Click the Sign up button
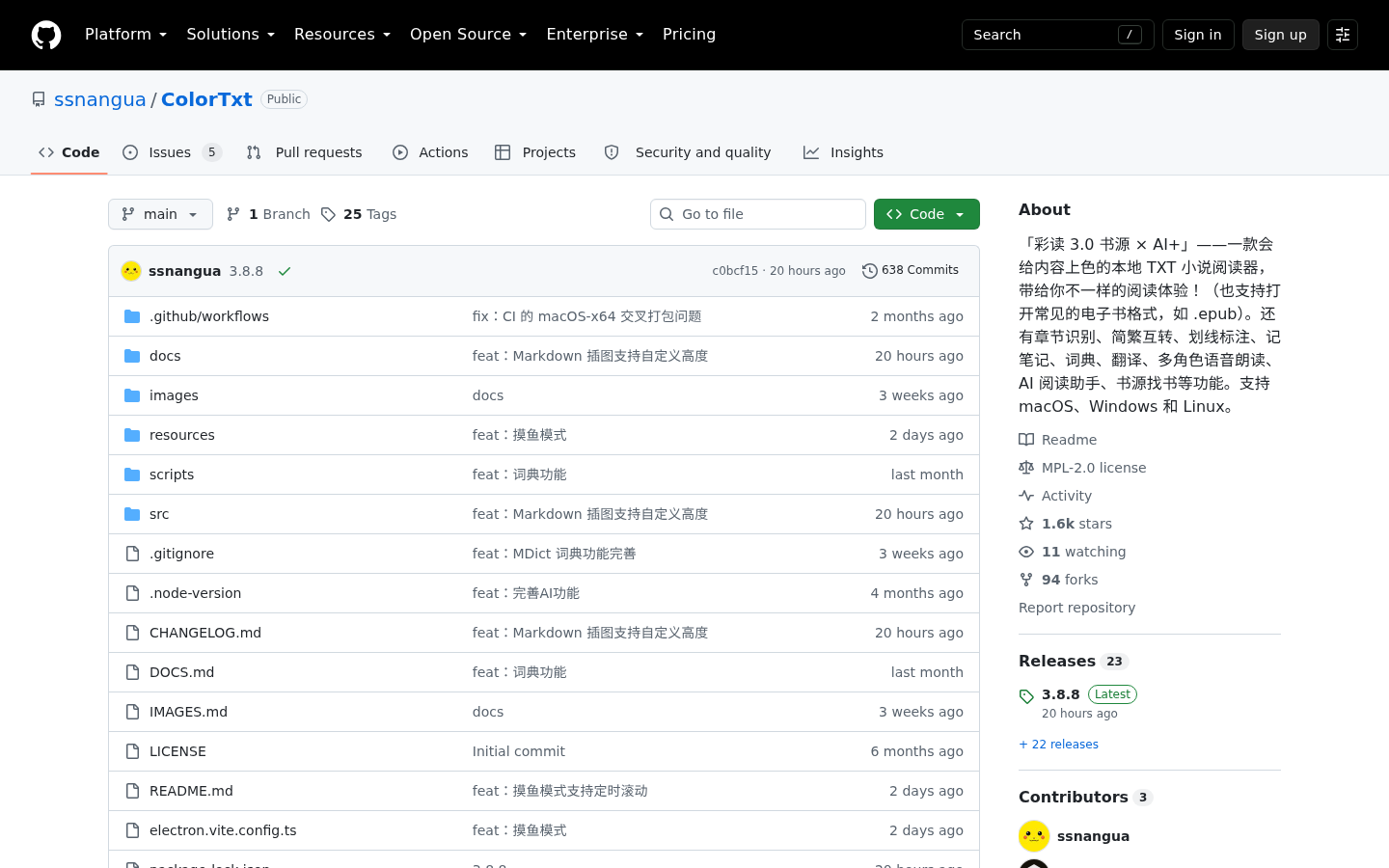The height and width of the screenshot is (868, 1389). tap(1281, 35)
